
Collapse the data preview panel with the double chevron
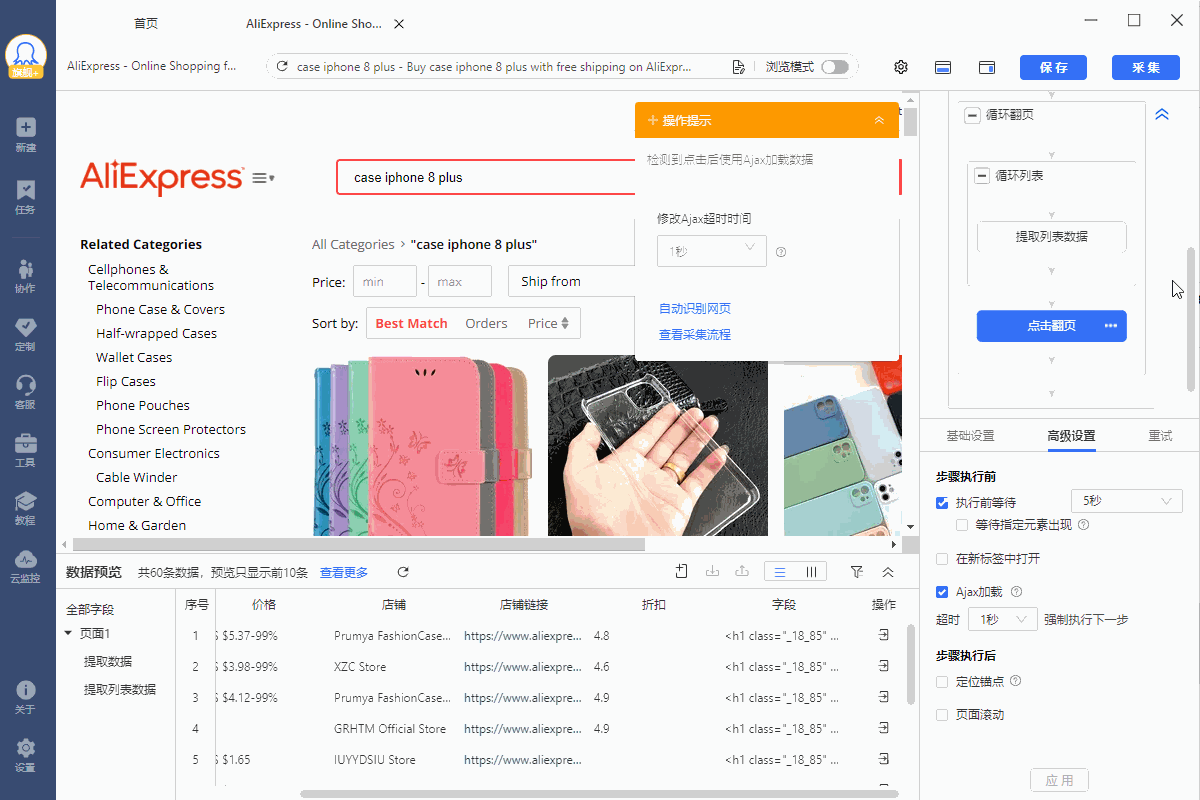888,572
